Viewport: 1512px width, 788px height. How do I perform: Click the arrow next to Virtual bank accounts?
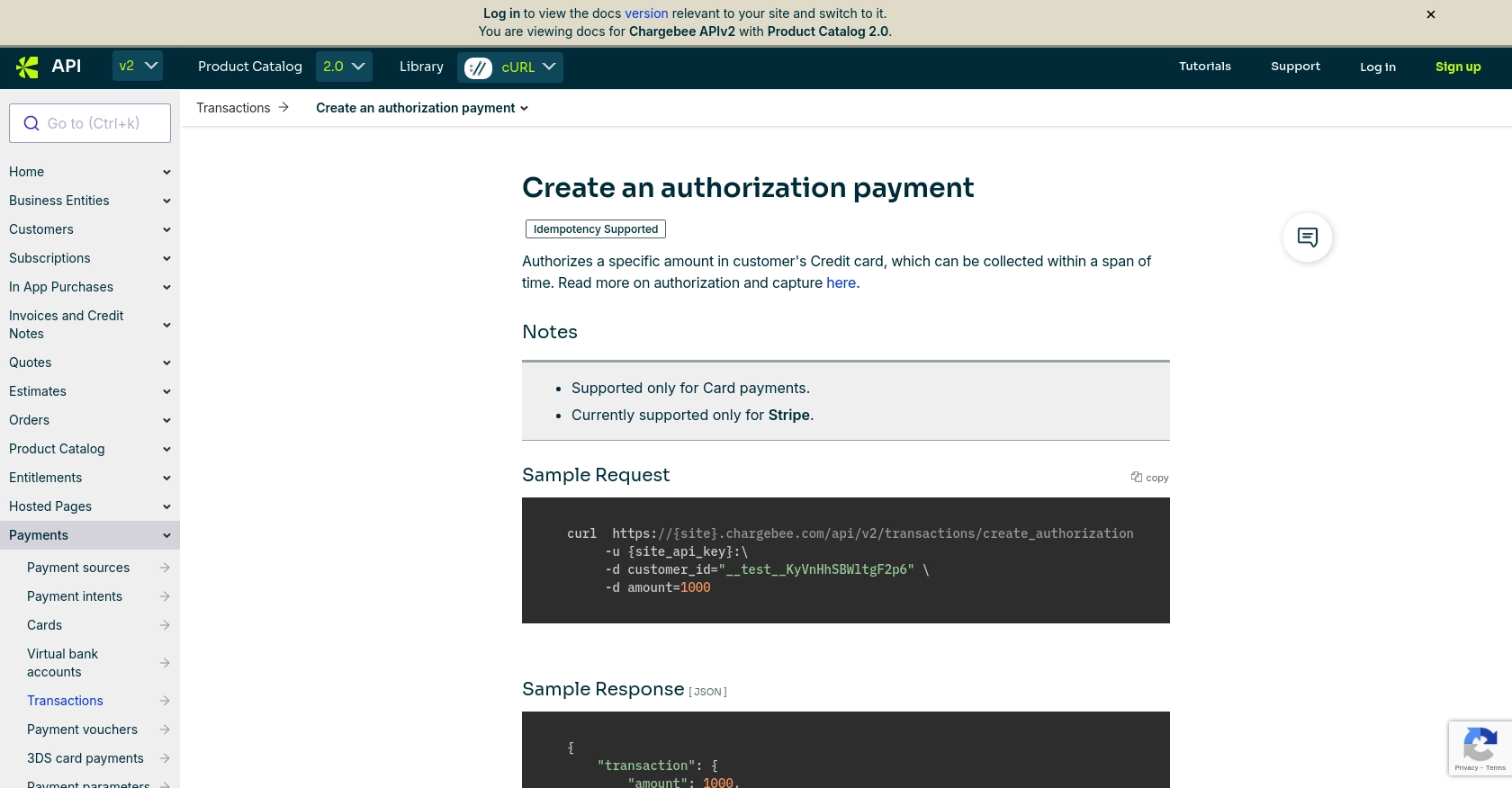click(165, 663)
